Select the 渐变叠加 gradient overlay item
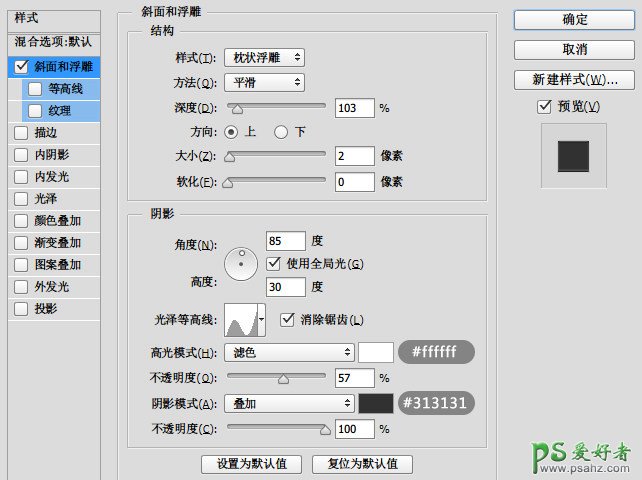The width and height of the screenshot is (642, 480). coord(57,242)
